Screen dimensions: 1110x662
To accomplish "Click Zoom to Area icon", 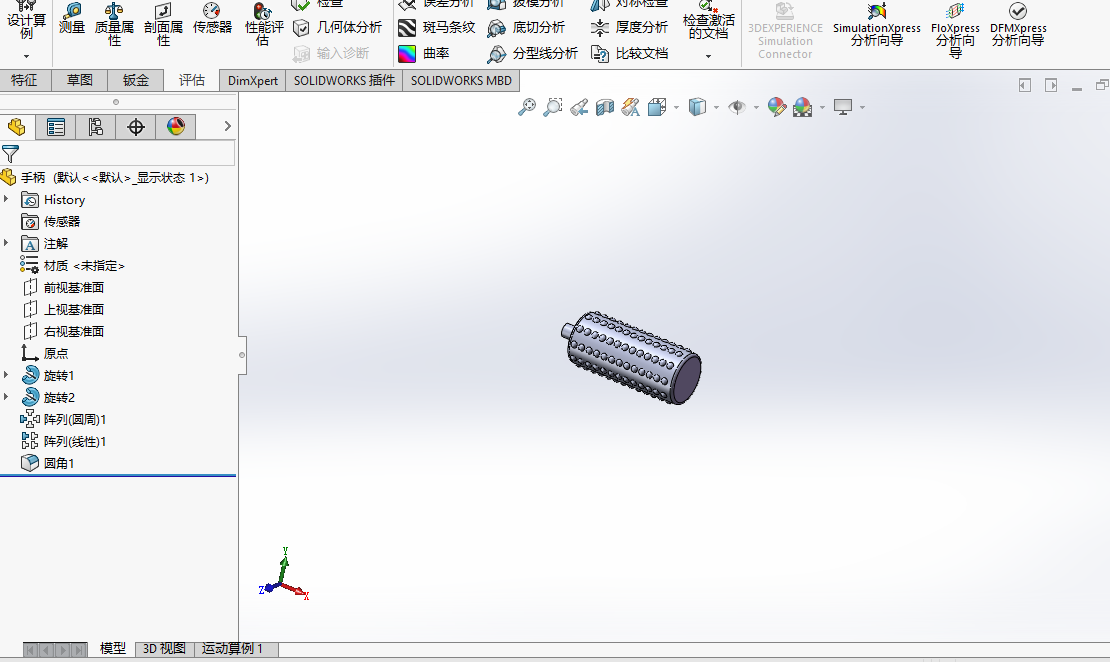I will pos(553,107).
